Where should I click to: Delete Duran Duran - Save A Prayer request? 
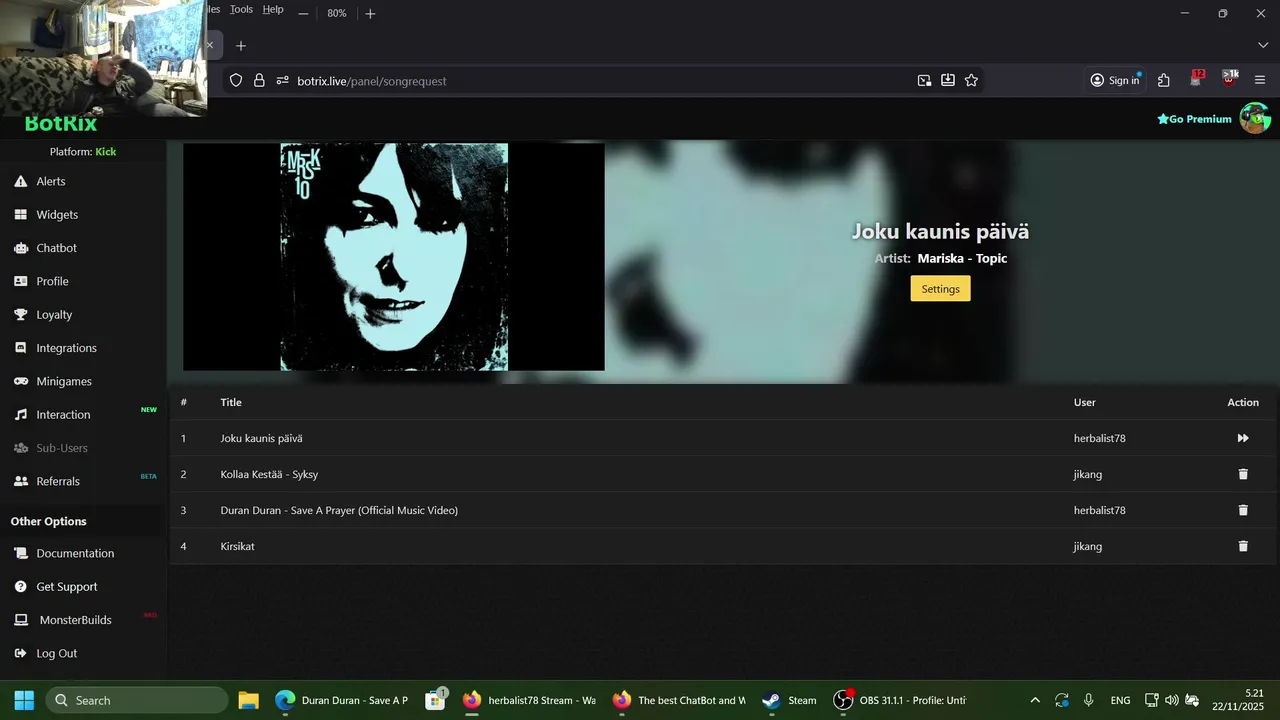coord(1243,510)
